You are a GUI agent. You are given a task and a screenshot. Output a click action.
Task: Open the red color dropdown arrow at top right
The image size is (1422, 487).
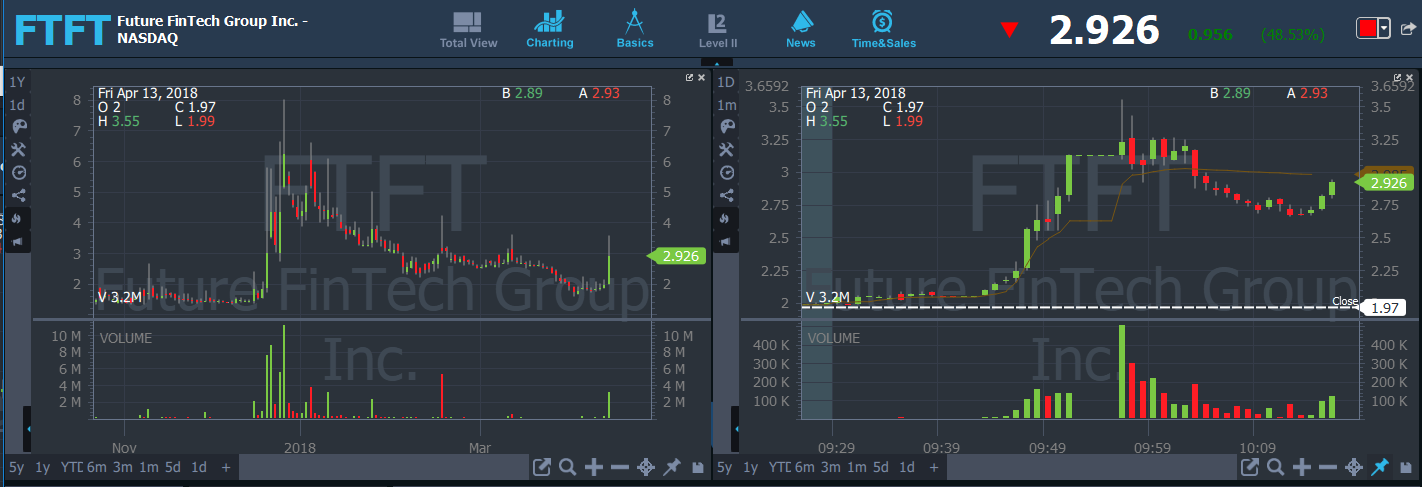click(1385, 29)
